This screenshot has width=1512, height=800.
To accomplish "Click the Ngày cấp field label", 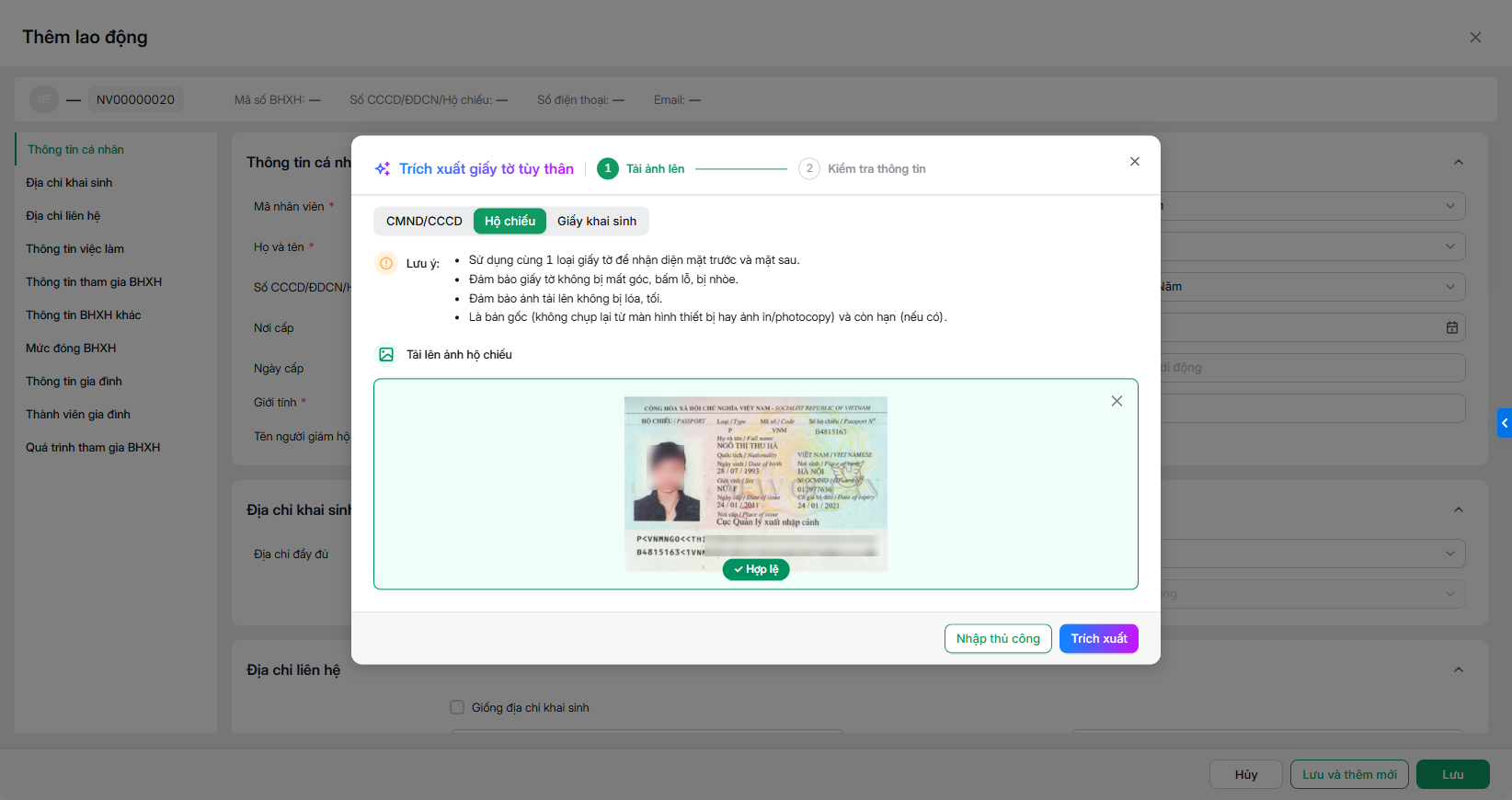I will [279, 369].
